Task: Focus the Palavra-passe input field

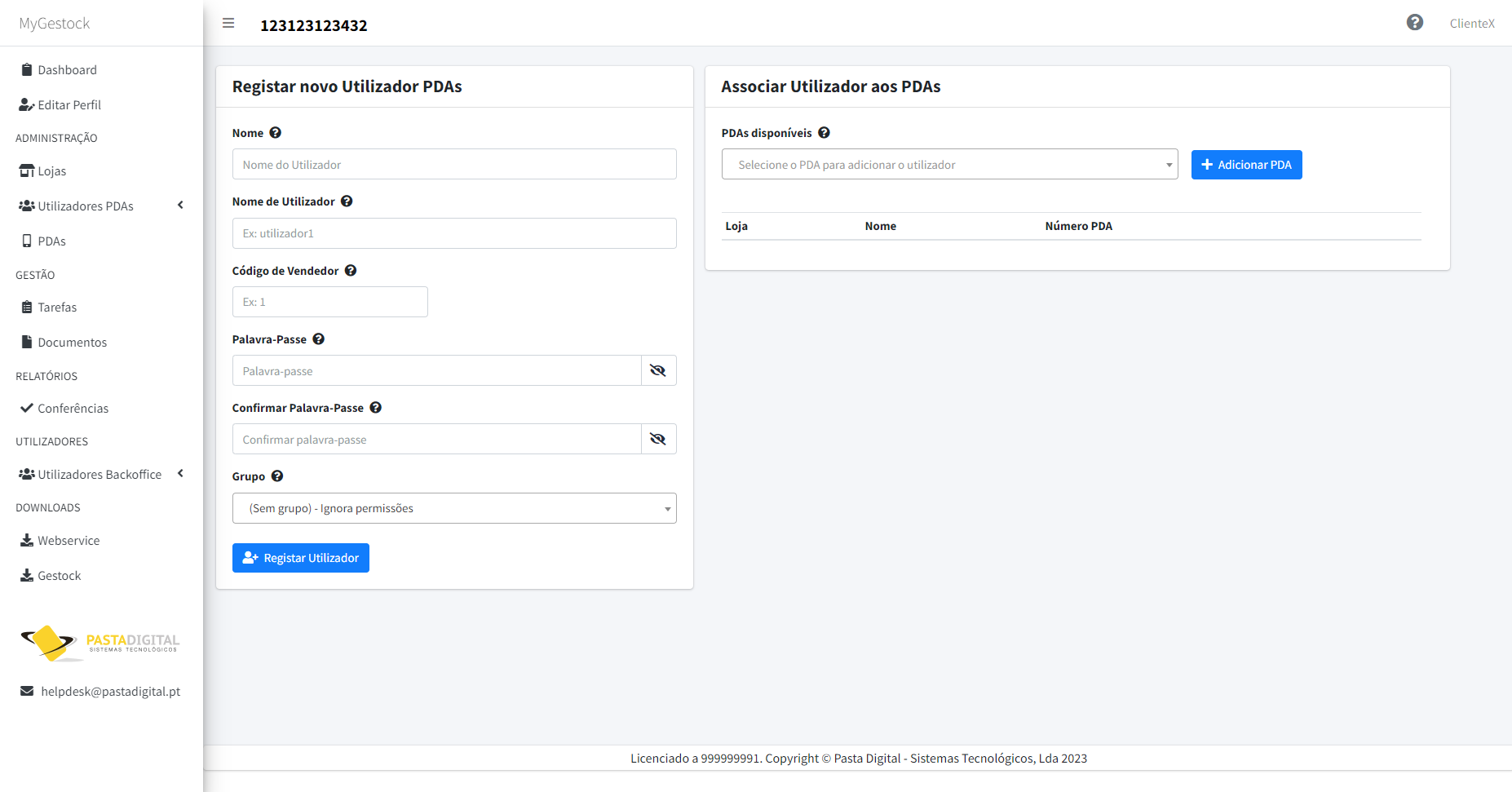Action: [437, 370]
